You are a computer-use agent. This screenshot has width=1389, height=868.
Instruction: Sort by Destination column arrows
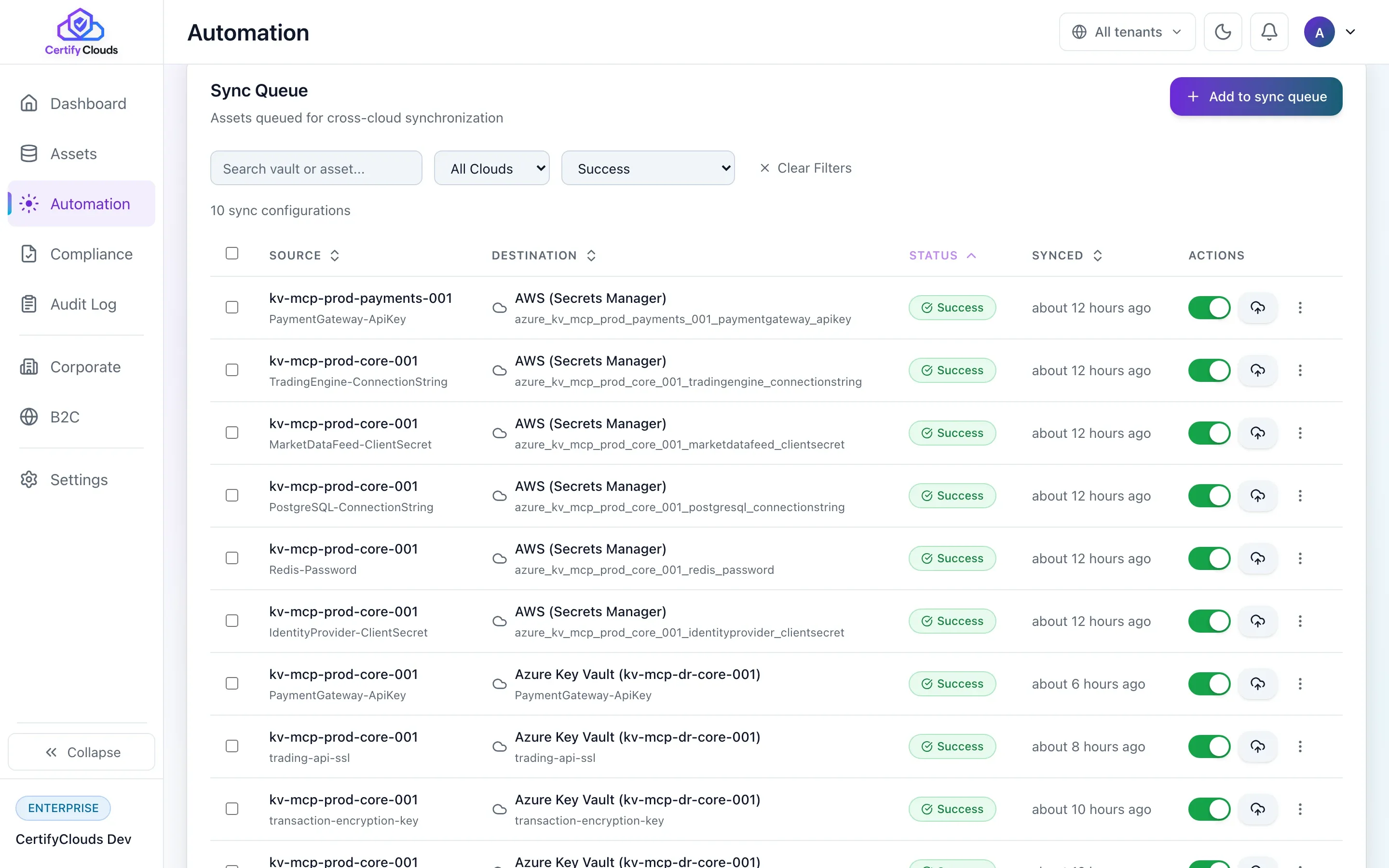click(x=591, y=256)
